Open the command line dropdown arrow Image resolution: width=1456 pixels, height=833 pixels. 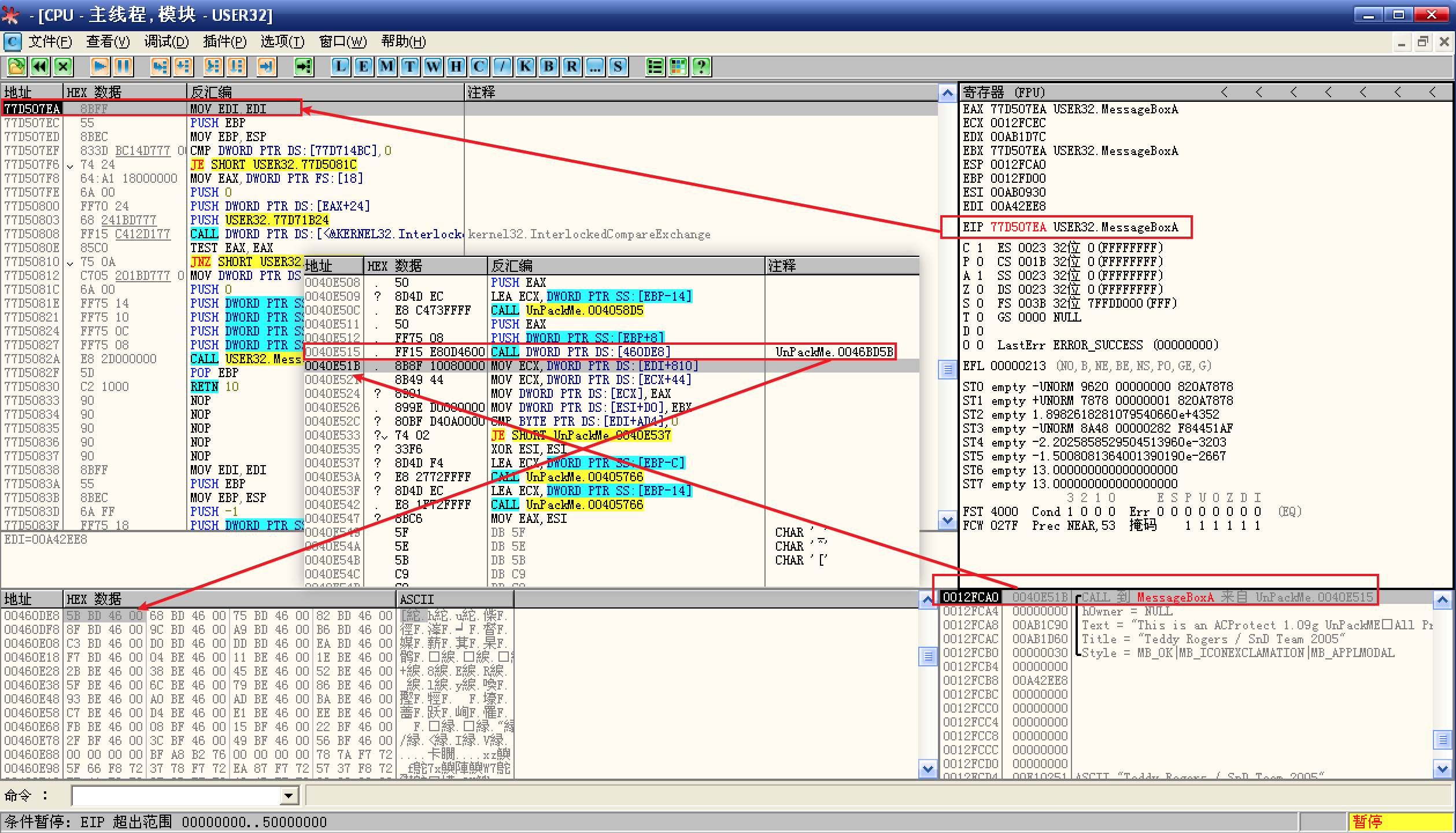[x=288, y=796]
